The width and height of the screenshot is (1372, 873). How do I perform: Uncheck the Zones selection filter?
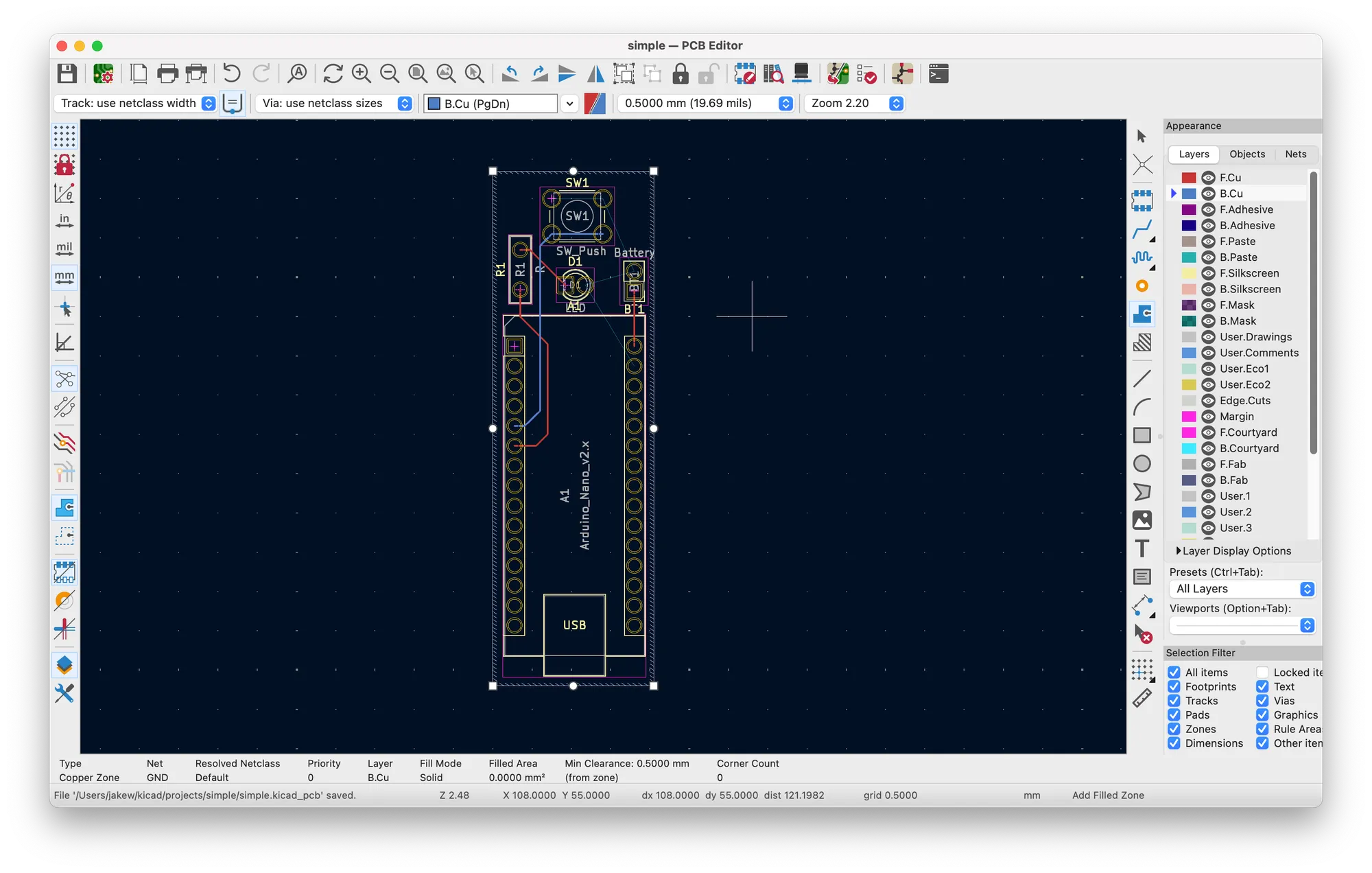[1174, 729]
